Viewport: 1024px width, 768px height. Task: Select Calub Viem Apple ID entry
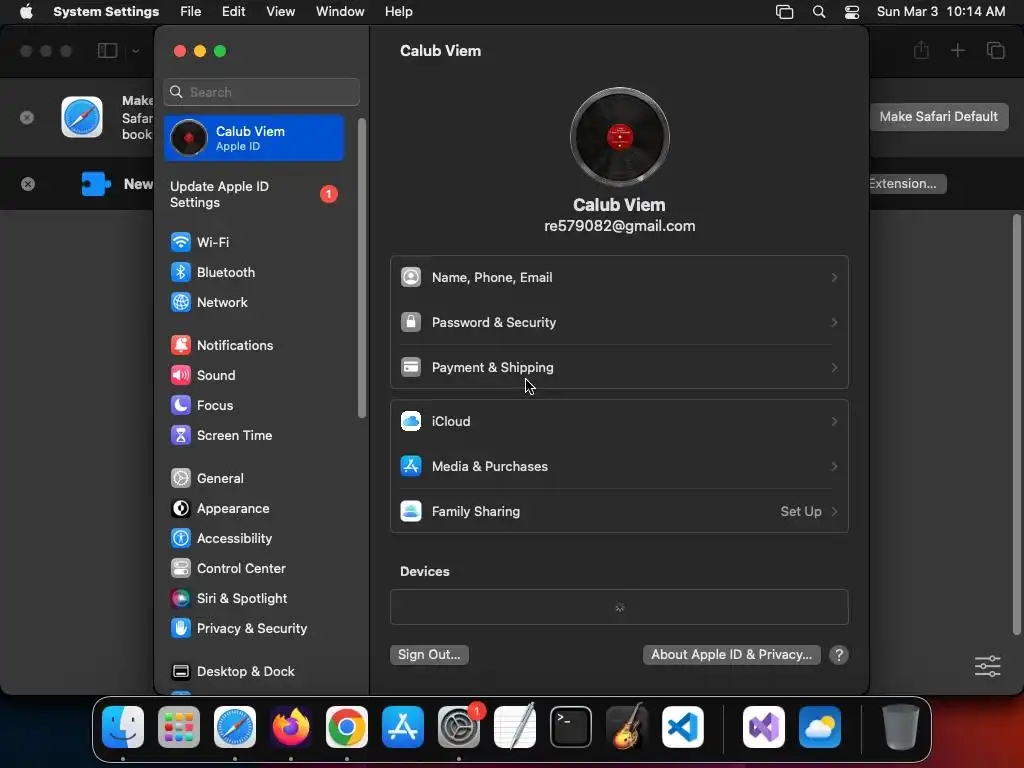coord(253,138)
